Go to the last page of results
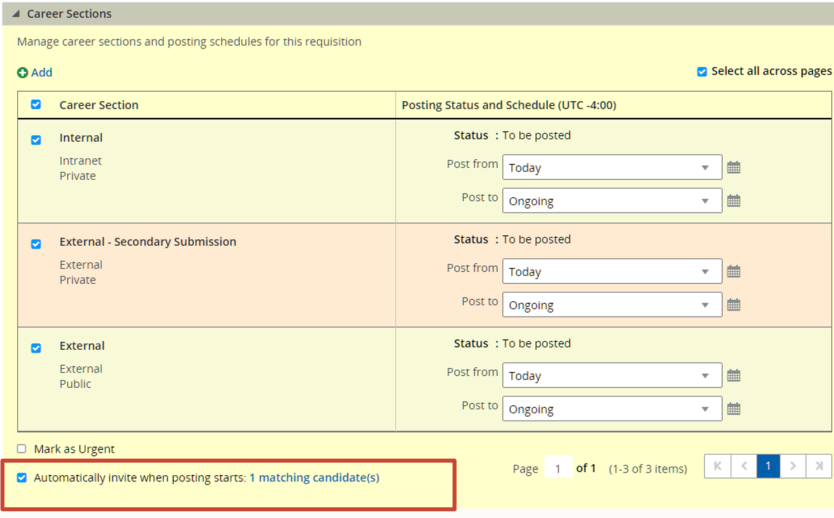Viewport: 834px width, 518px height. 819,466
